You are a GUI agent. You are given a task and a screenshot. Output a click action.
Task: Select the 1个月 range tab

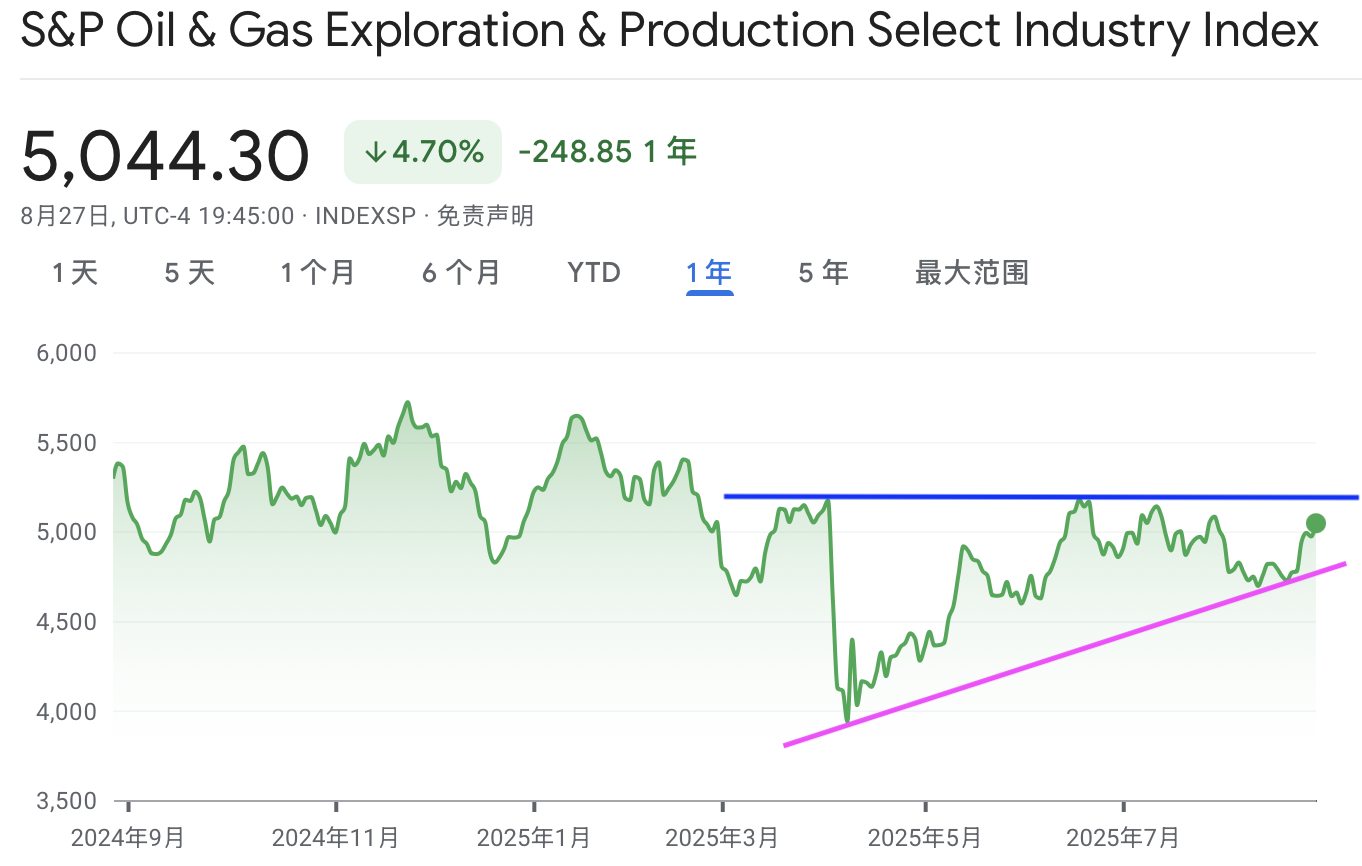318,272
